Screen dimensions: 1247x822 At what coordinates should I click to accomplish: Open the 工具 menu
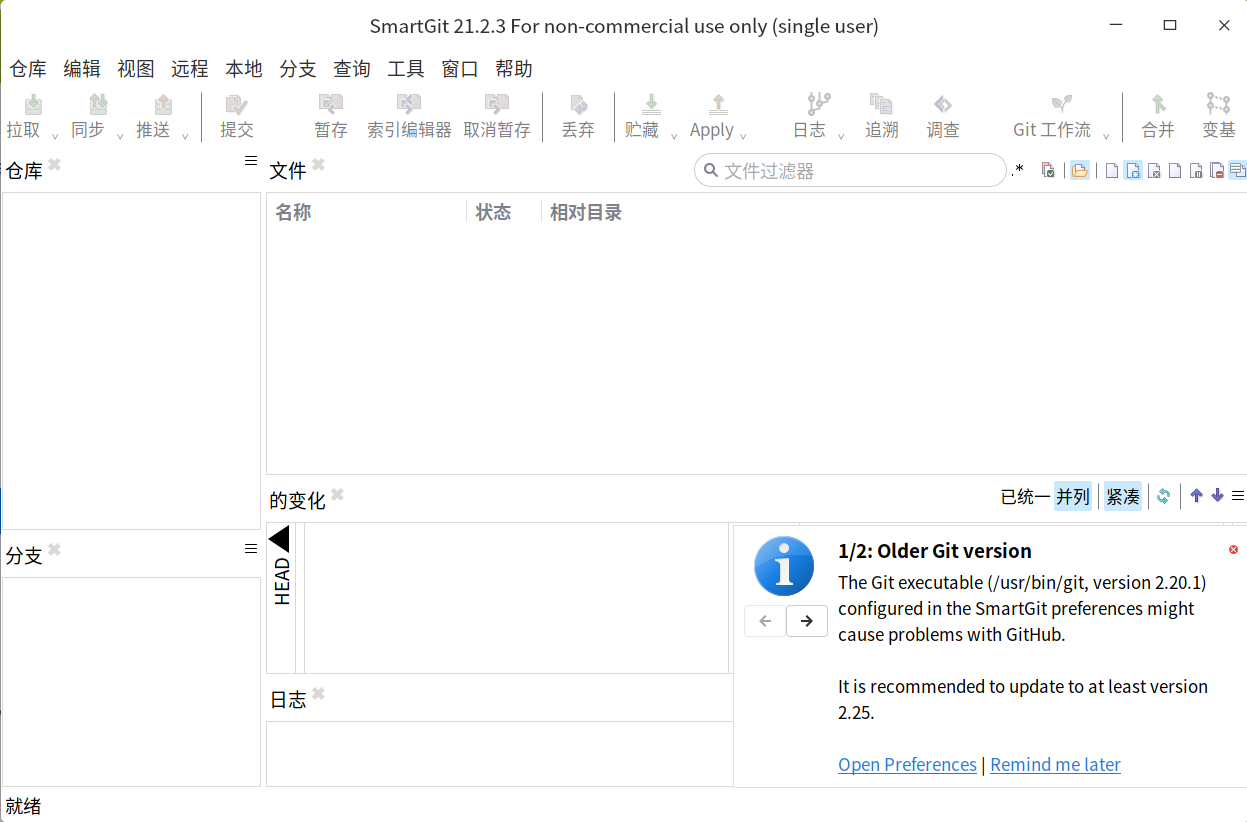coord(406,69)
